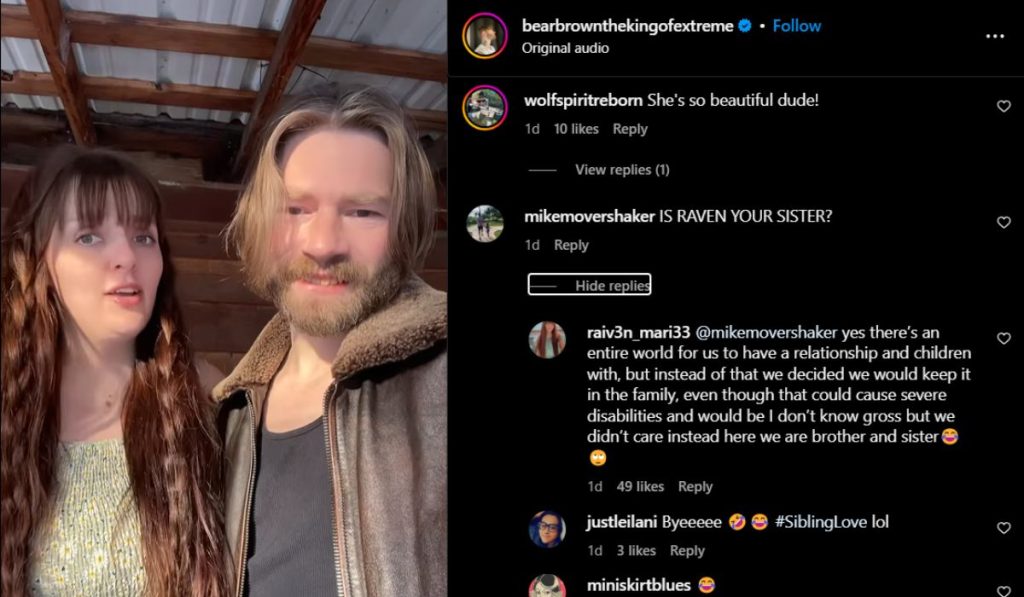Click wolfspiritreborn's profile avatar
1024x597 pixels.
click(487, 105)
